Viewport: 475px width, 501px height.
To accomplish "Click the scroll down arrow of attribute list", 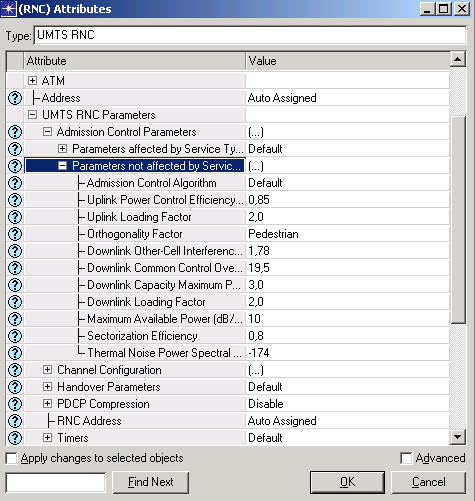I will 458,437.
